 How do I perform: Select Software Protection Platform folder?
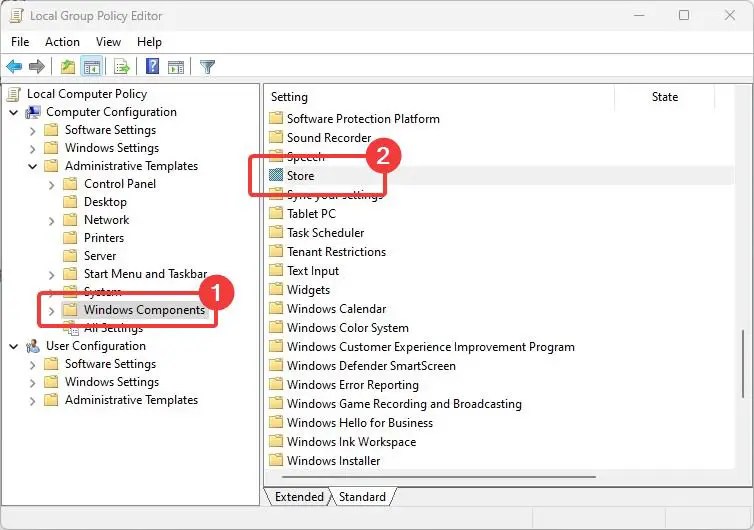pyautogui.click(x=363, y=118)
